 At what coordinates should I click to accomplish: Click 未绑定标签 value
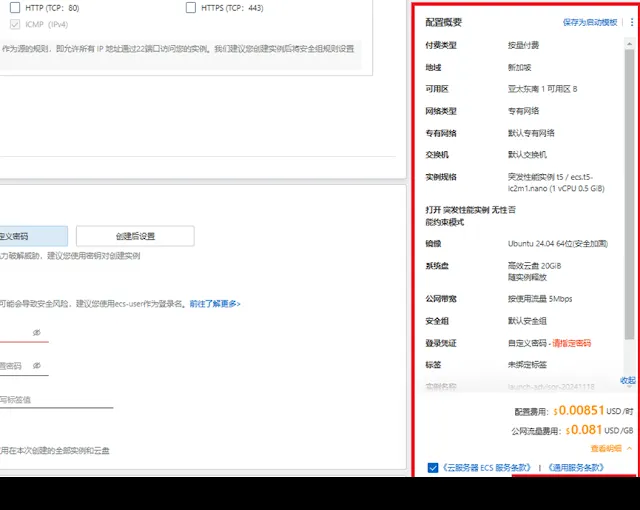[527, 365]
